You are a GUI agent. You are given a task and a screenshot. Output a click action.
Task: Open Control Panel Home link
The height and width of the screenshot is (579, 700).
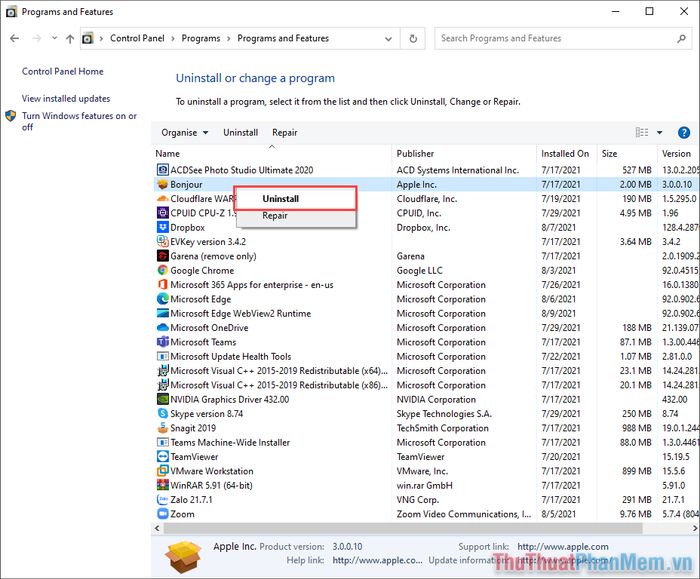coord(62,71)
